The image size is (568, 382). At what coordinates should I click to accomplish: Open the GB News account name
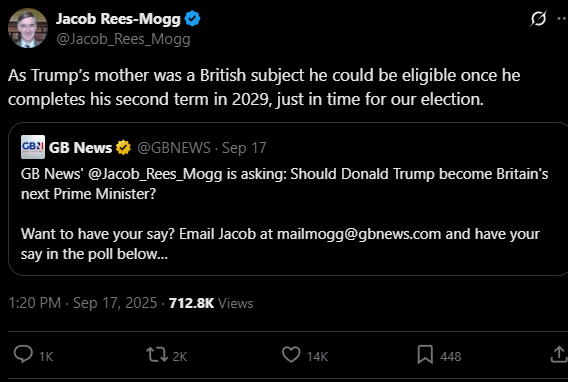(x=80, y=148)
